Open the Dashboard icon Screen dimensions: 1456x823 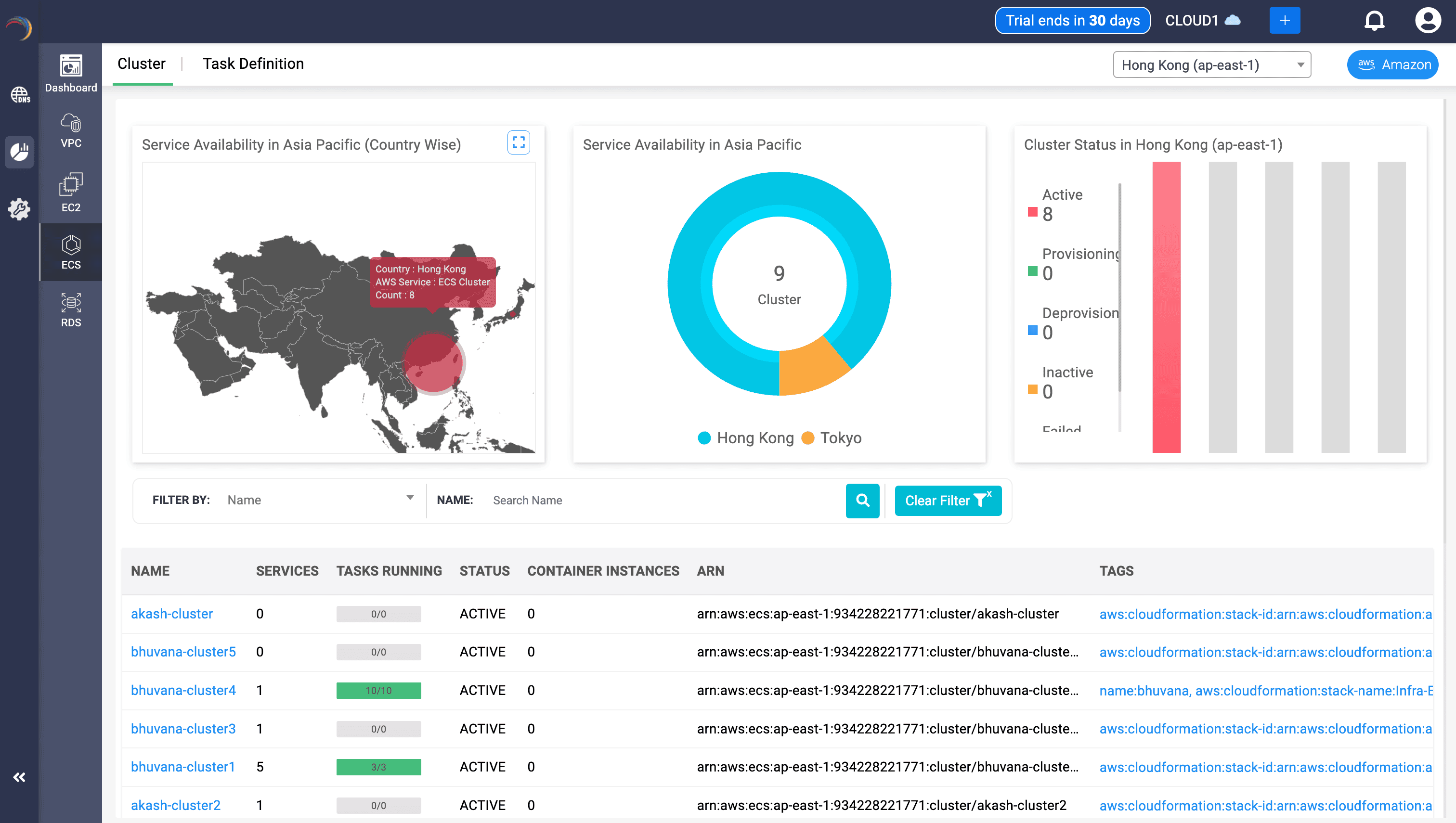(70, 72)
